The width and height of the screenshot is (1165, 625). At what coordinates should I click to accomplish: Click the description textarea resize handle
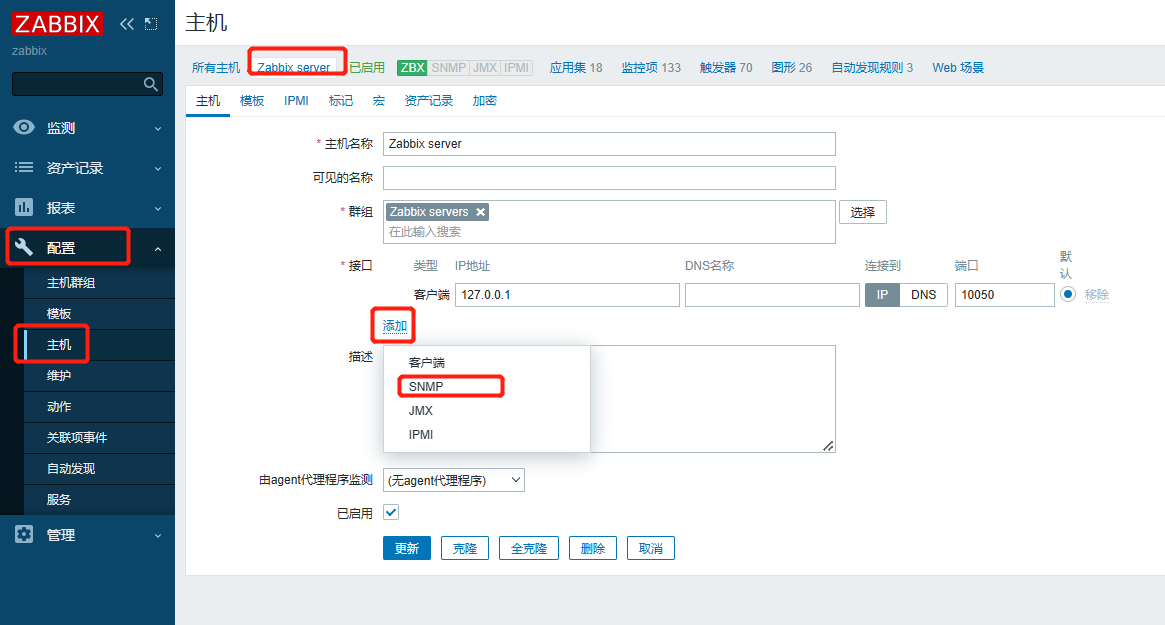pos(828,445)
